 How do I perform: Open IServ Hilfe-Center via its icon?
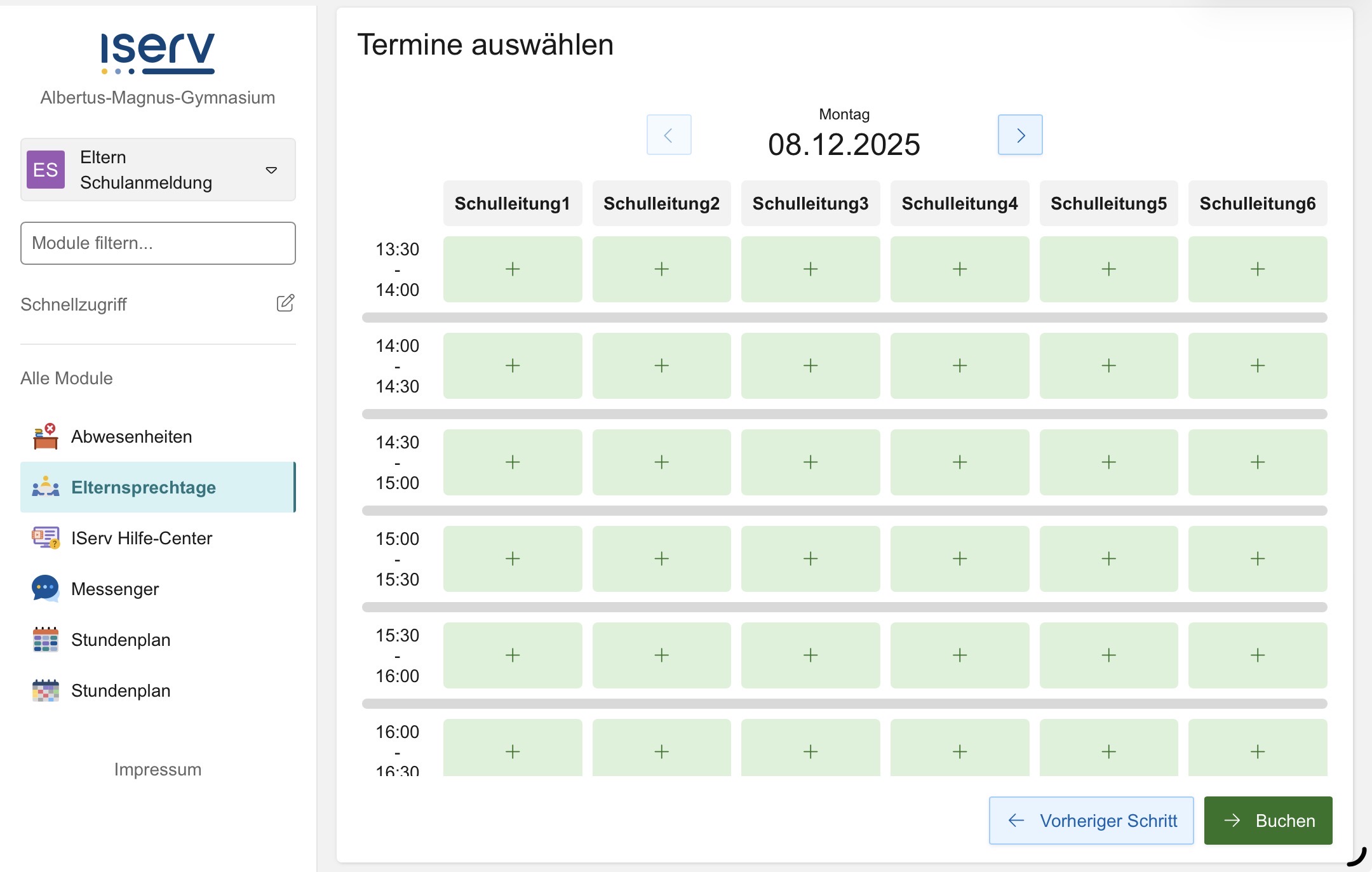[x=45, y=538]
